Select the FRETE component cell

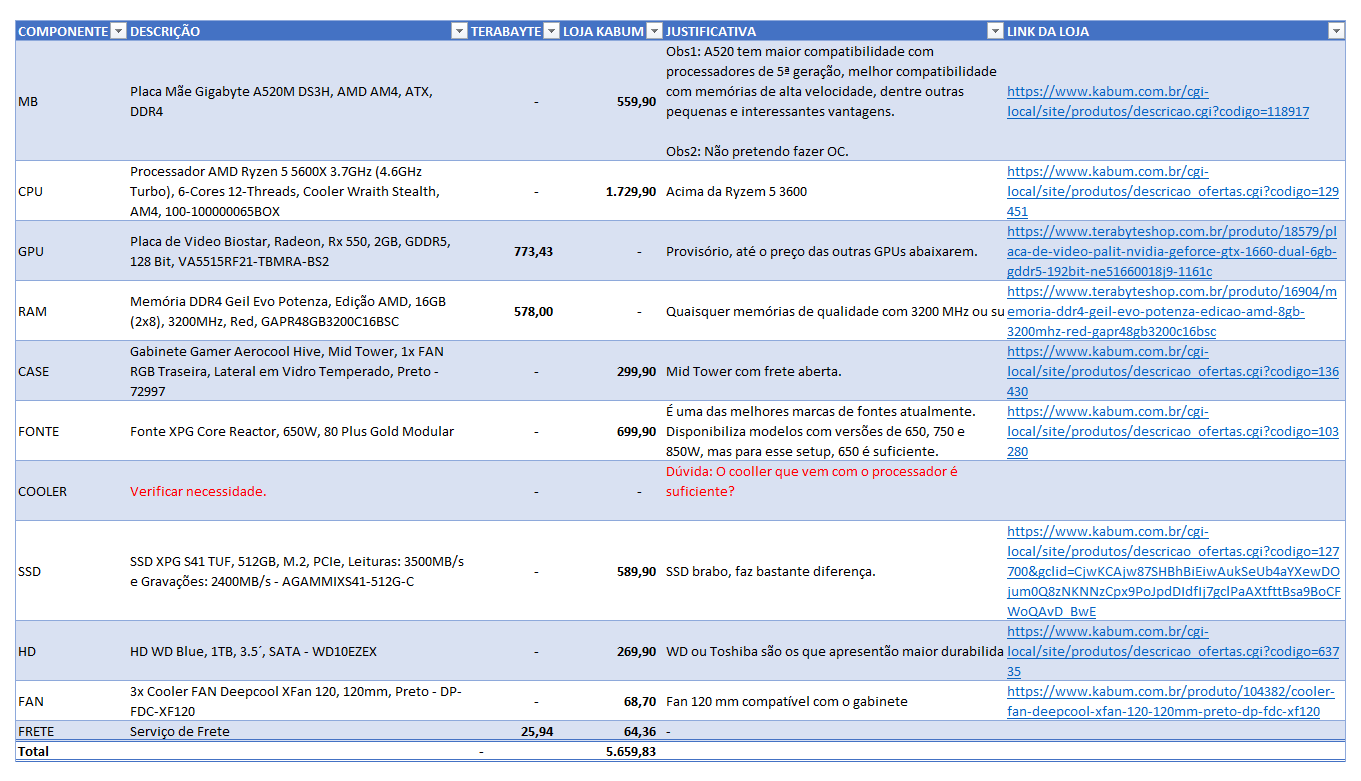[x=72, y=731]
